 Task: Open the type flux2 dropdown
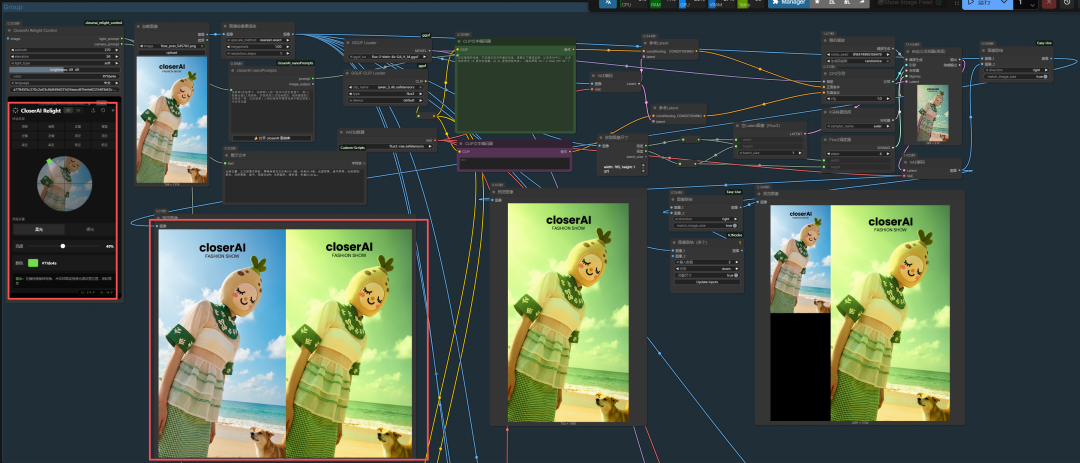(386, 94)
